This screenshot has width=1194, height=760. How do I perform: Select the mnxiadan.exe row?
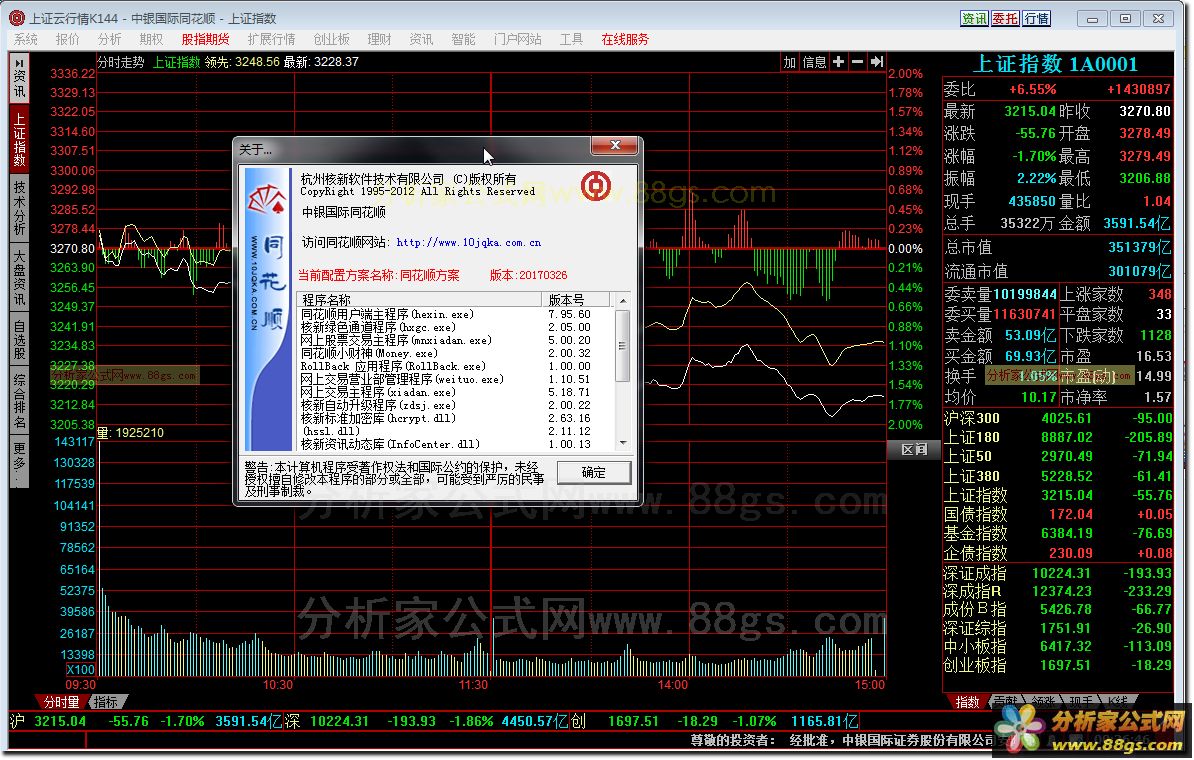pos(455,340)
